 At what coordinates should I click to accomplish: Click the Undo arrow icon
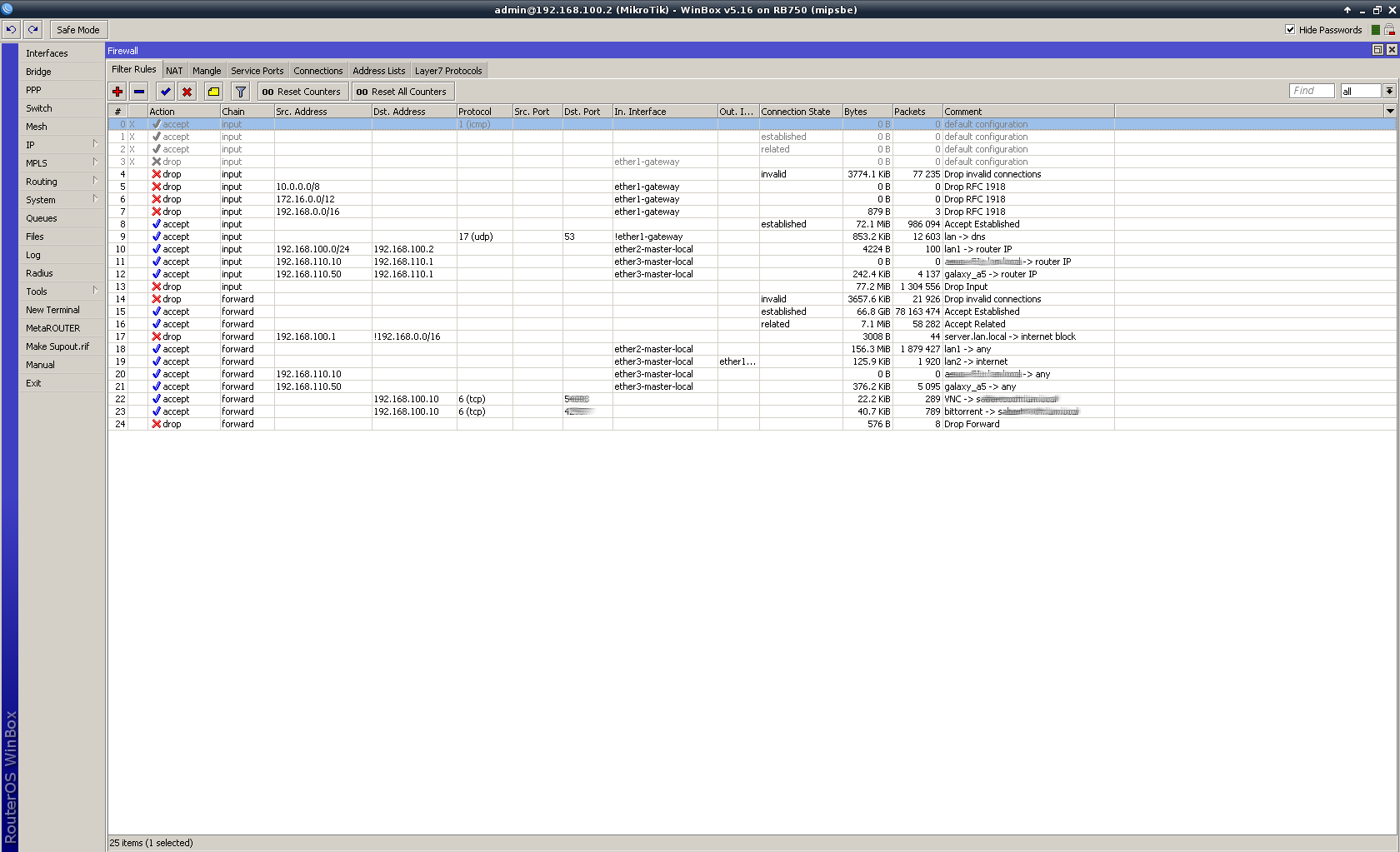click(11, 29)
